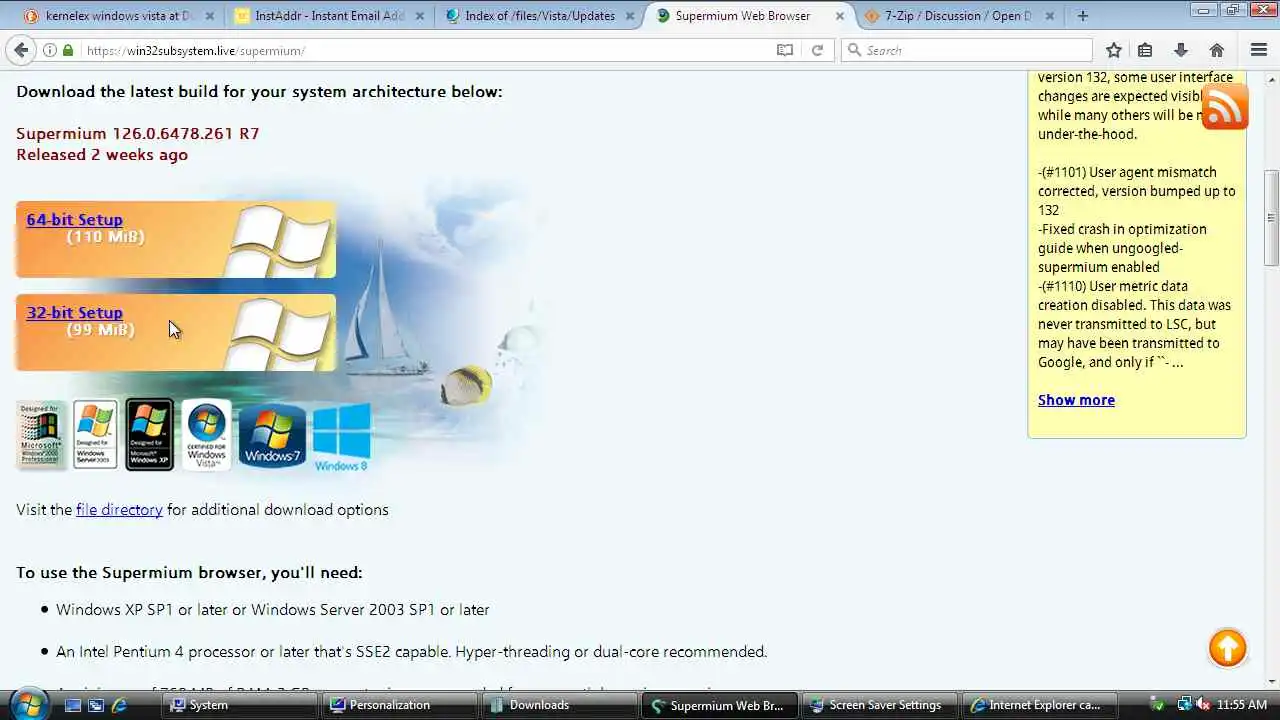Download the 64-bit Setup link
Screen dimensions: 1280x720
click(74, 220)
